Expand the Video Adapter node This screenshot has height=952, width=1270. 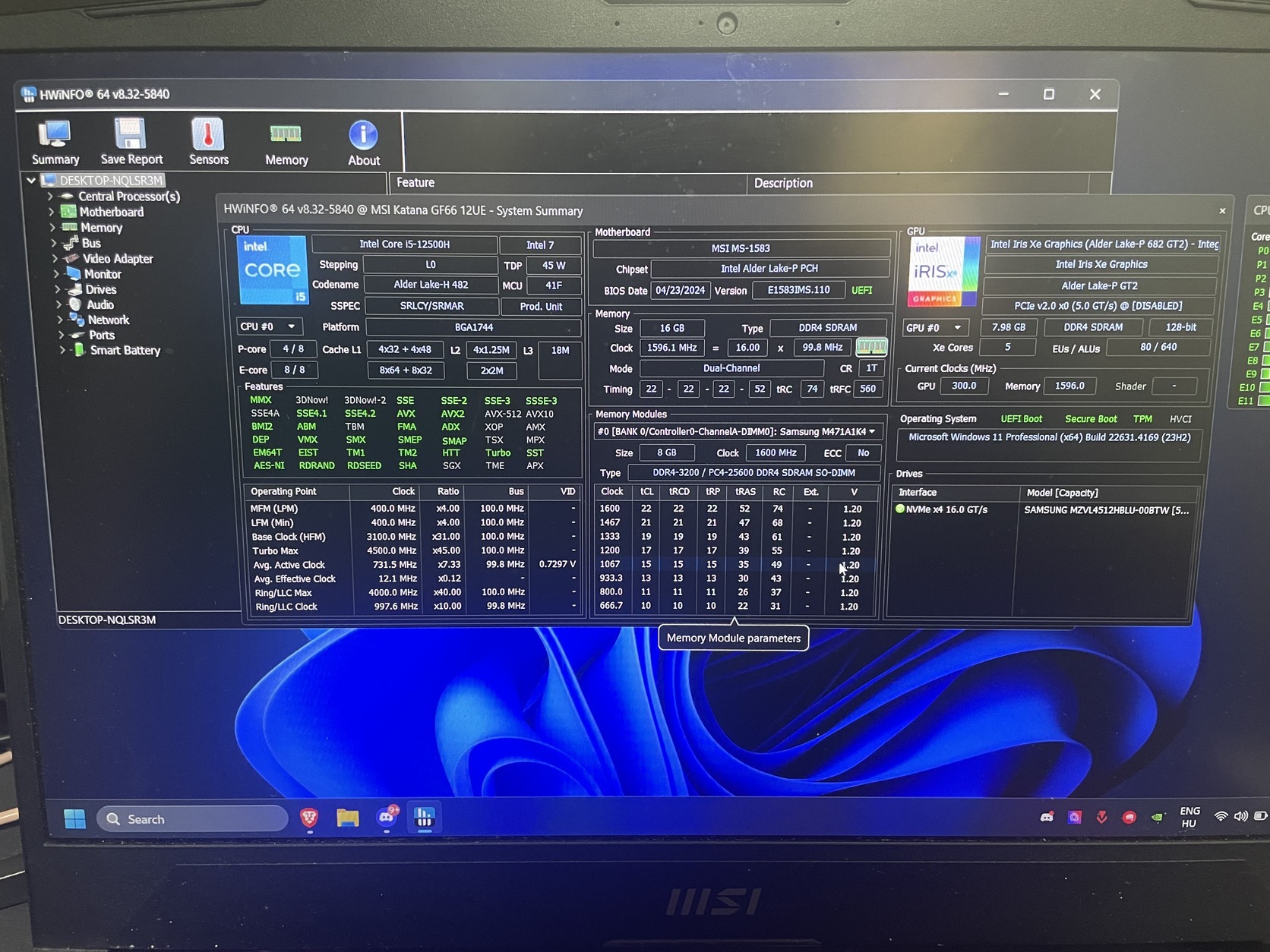click(x=55, y=258)
